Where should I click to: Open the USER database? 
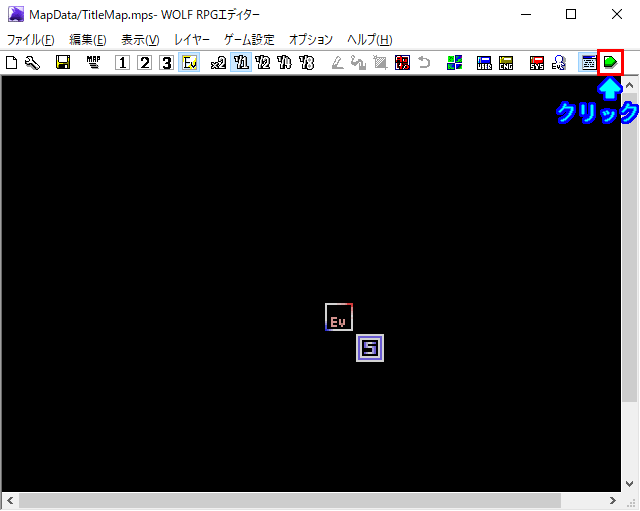tap(484, 63)
